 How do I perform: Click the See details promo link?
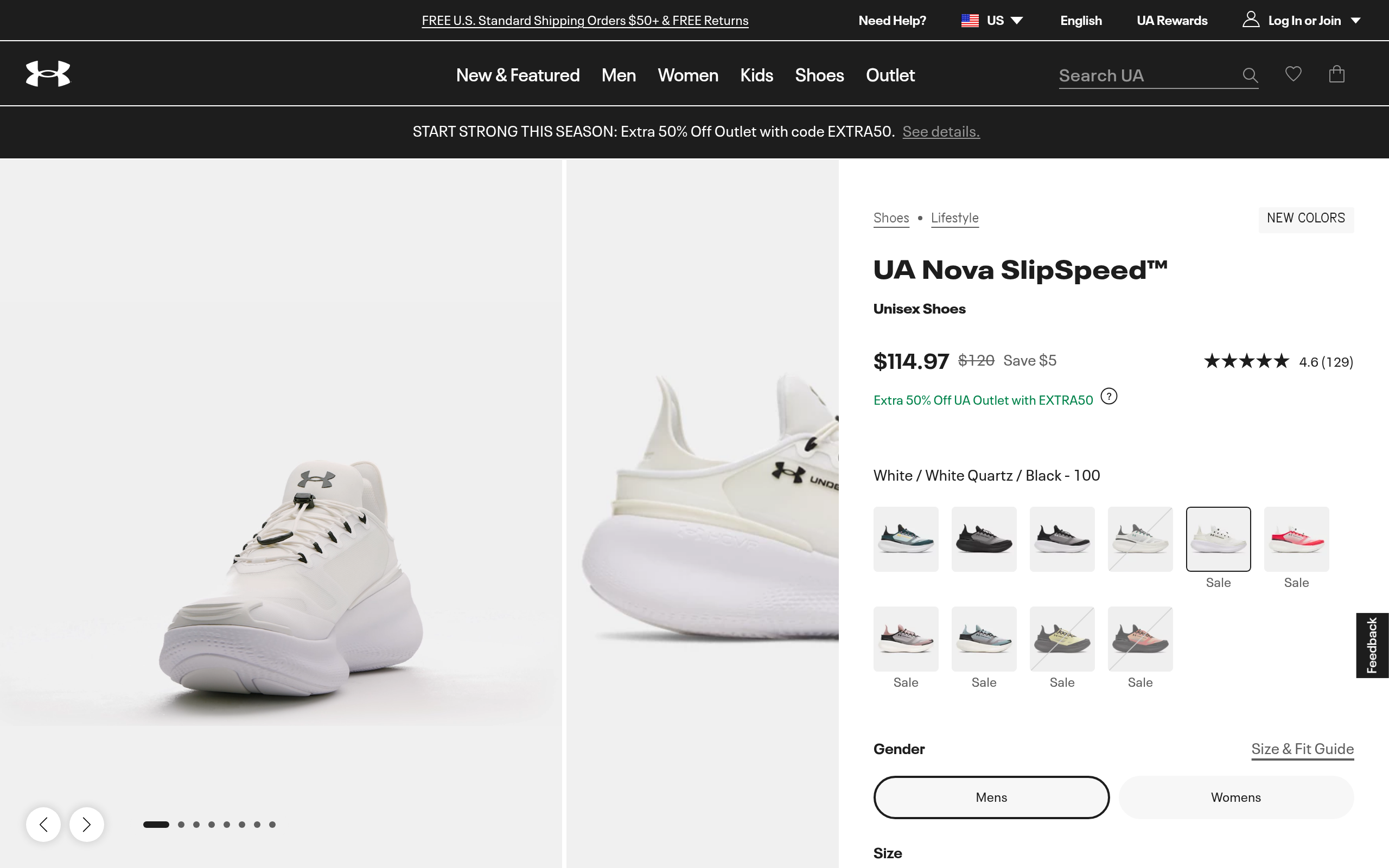(x=941, y=131)
